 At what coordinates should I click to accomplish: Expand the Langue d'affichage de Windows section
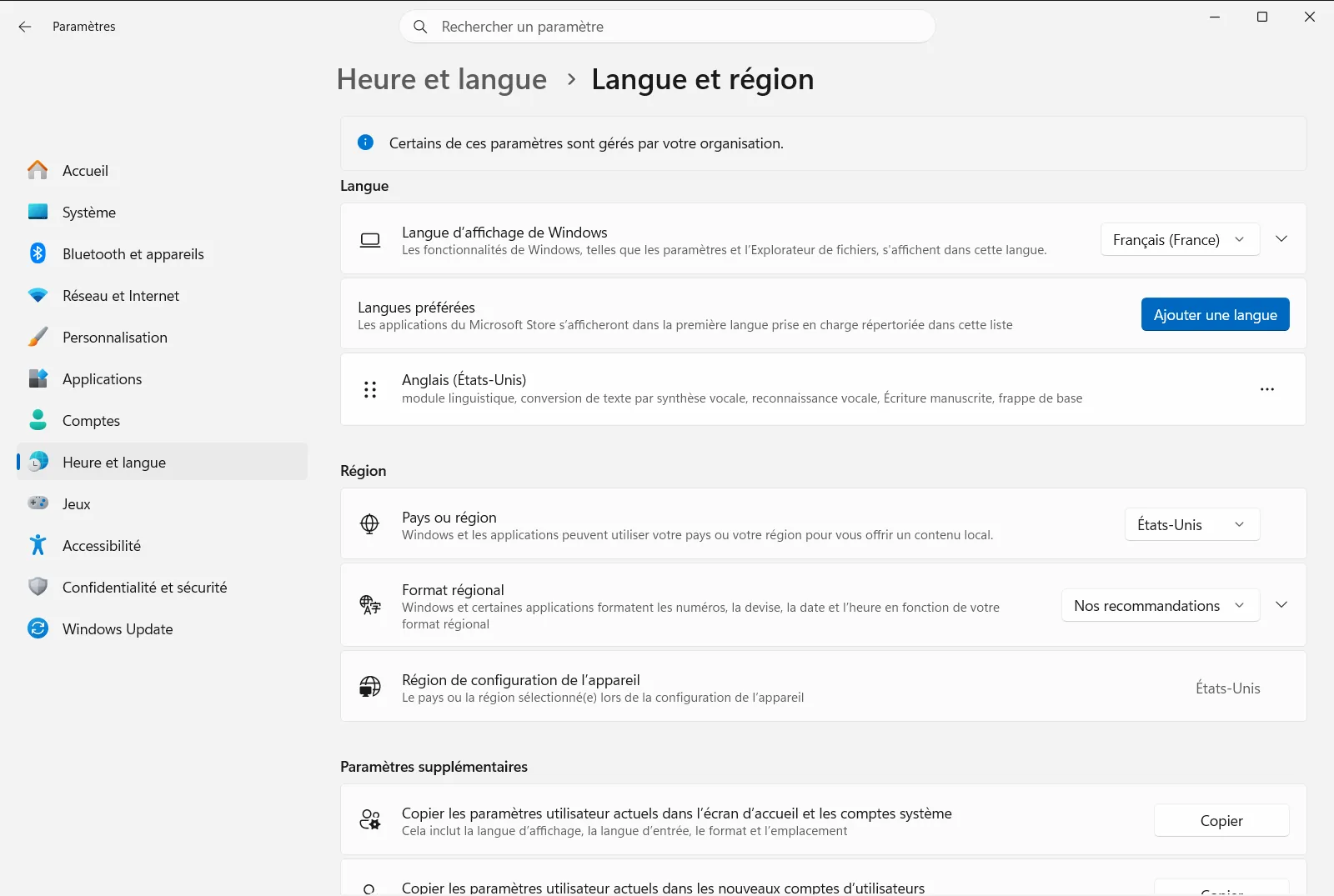[x=1281, y=239]
